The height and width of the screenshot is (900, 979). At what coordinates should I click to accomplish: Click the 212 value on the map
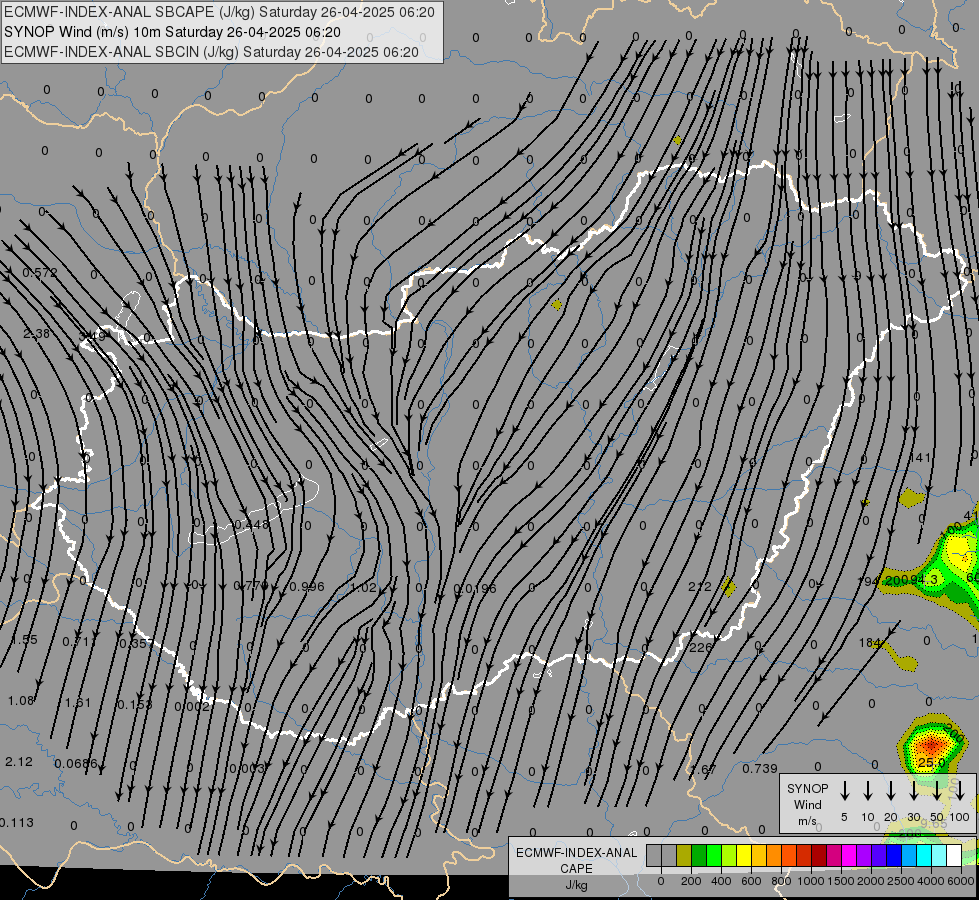pos(699,586)
